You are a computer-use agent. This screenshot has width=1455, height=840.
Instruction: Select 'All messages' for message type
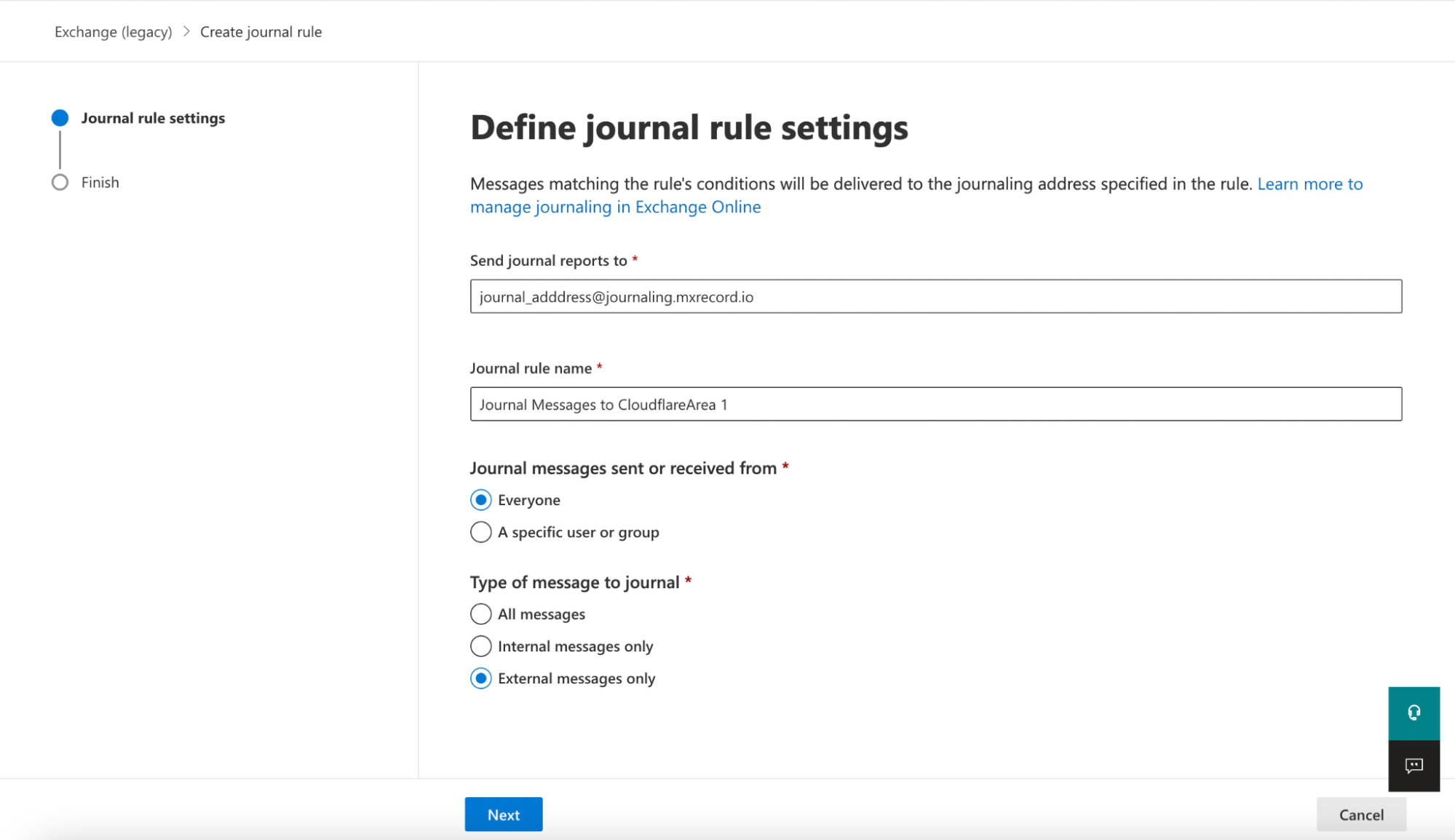point(480,614)
